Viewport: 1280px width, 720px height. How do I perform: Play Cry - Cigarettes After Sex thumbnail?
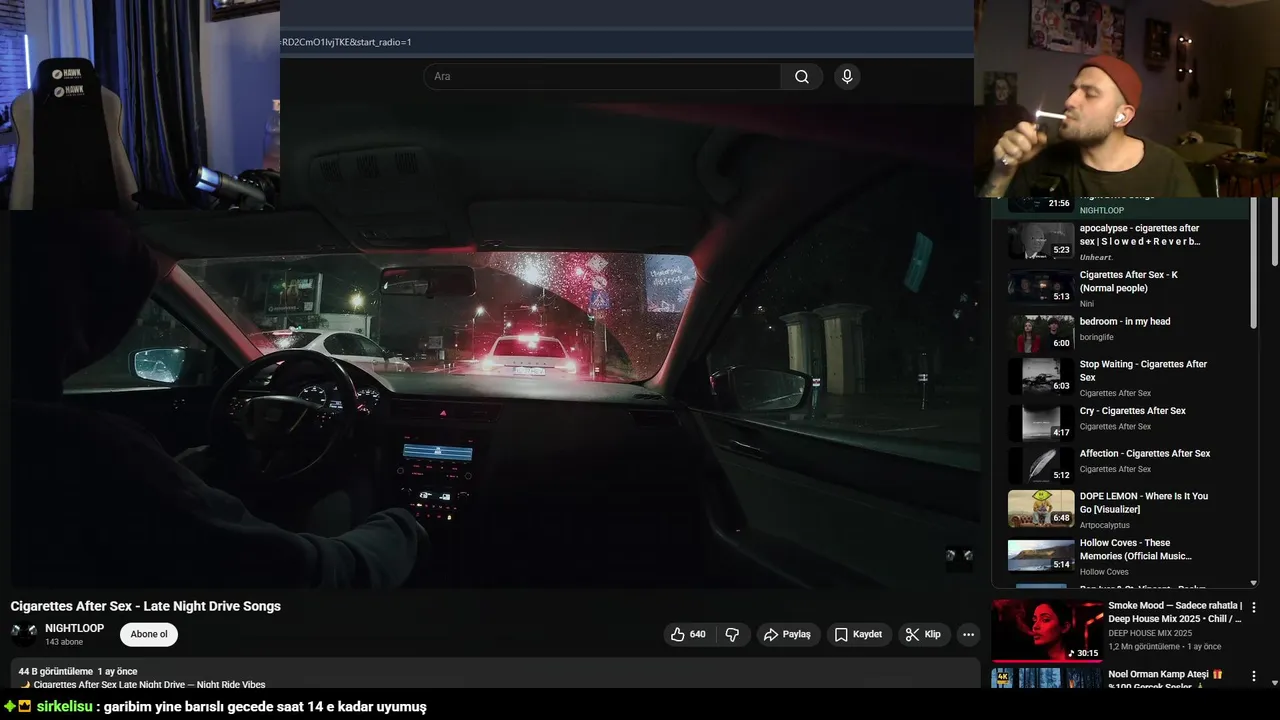point(1041,423)
